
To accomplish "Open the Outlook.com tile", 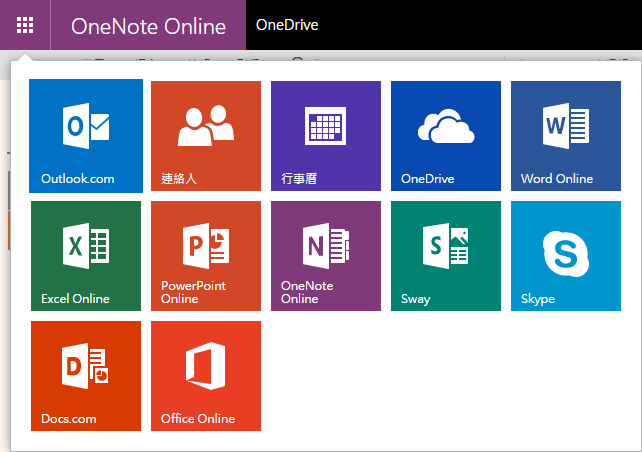I will pos(86,136).
